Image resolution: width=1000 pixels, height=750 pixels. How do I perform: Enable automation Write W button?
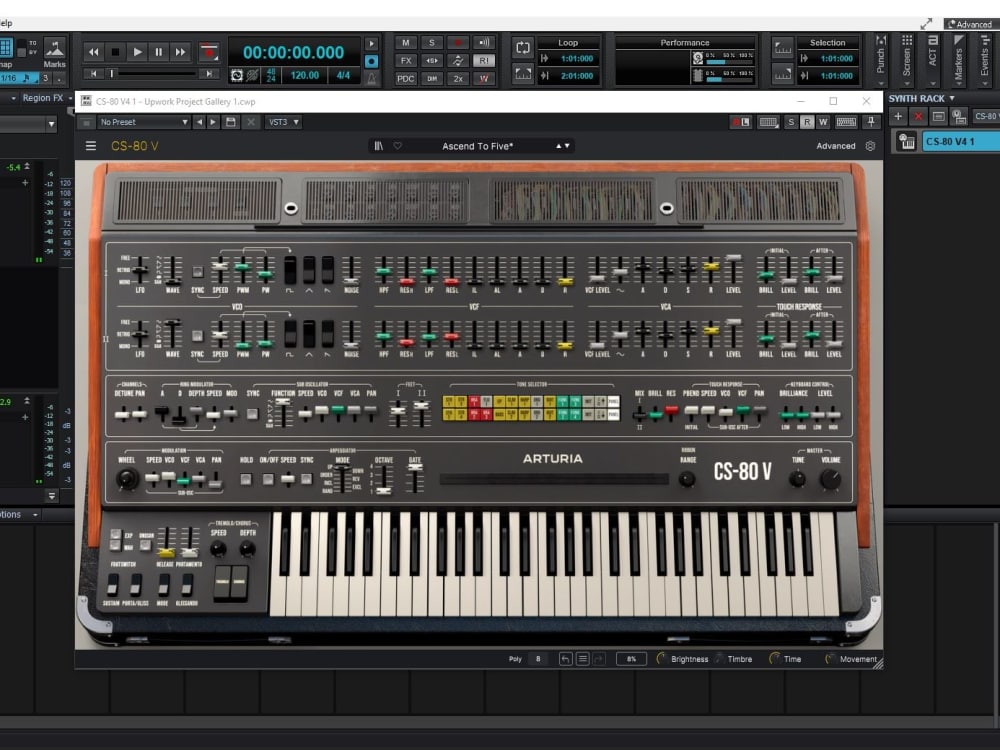pos(823,122)
